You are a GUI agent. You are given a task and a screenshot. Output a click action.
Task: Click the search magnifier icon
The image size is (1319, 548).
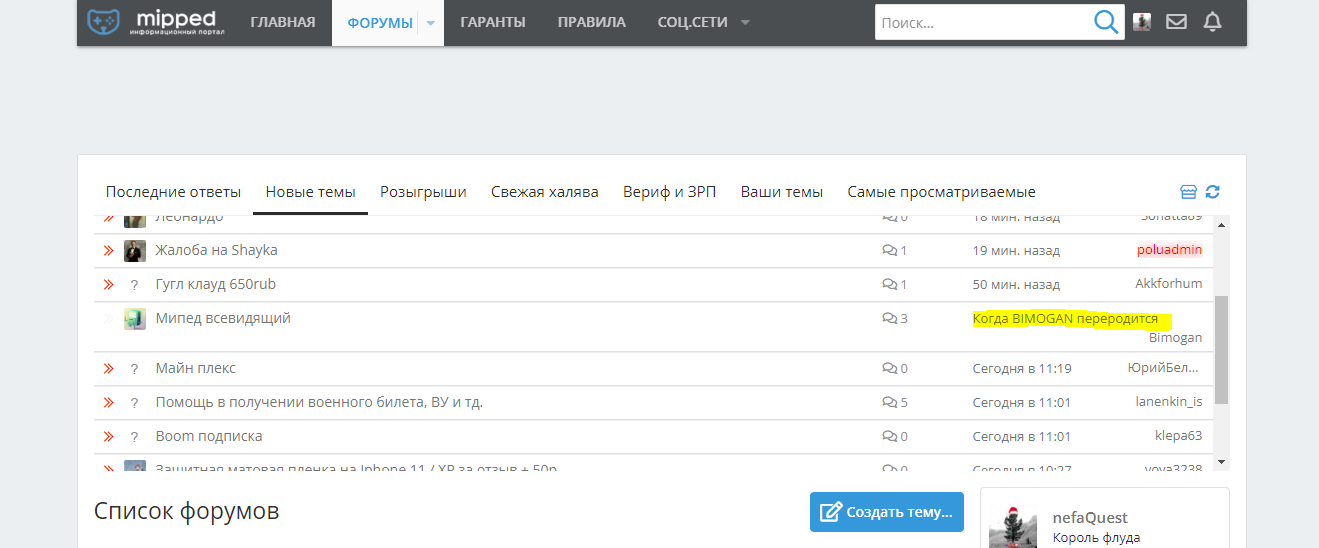pos(1106,22)
